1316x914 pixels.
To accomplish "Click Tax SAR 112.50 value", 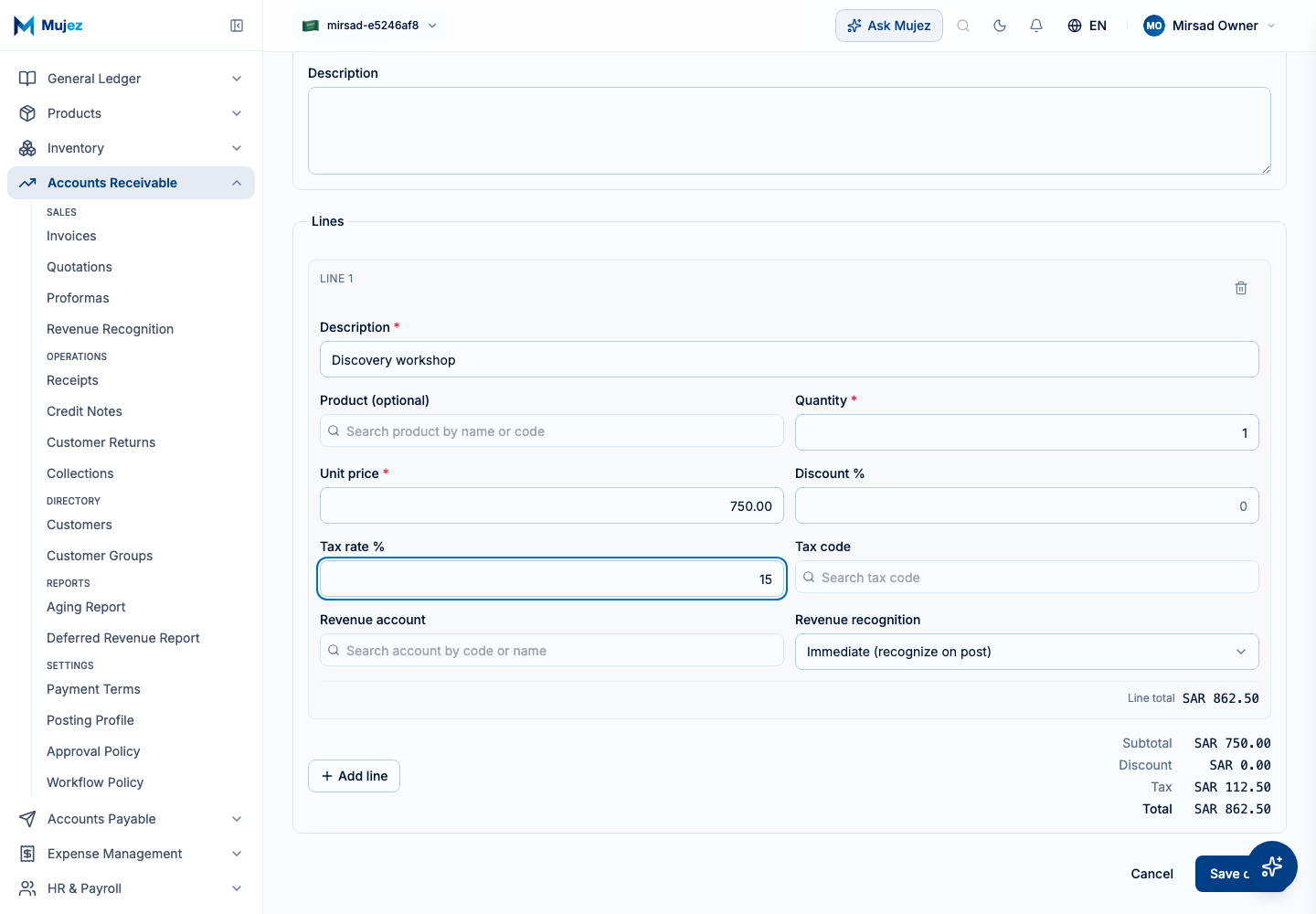I will 1232,787.
